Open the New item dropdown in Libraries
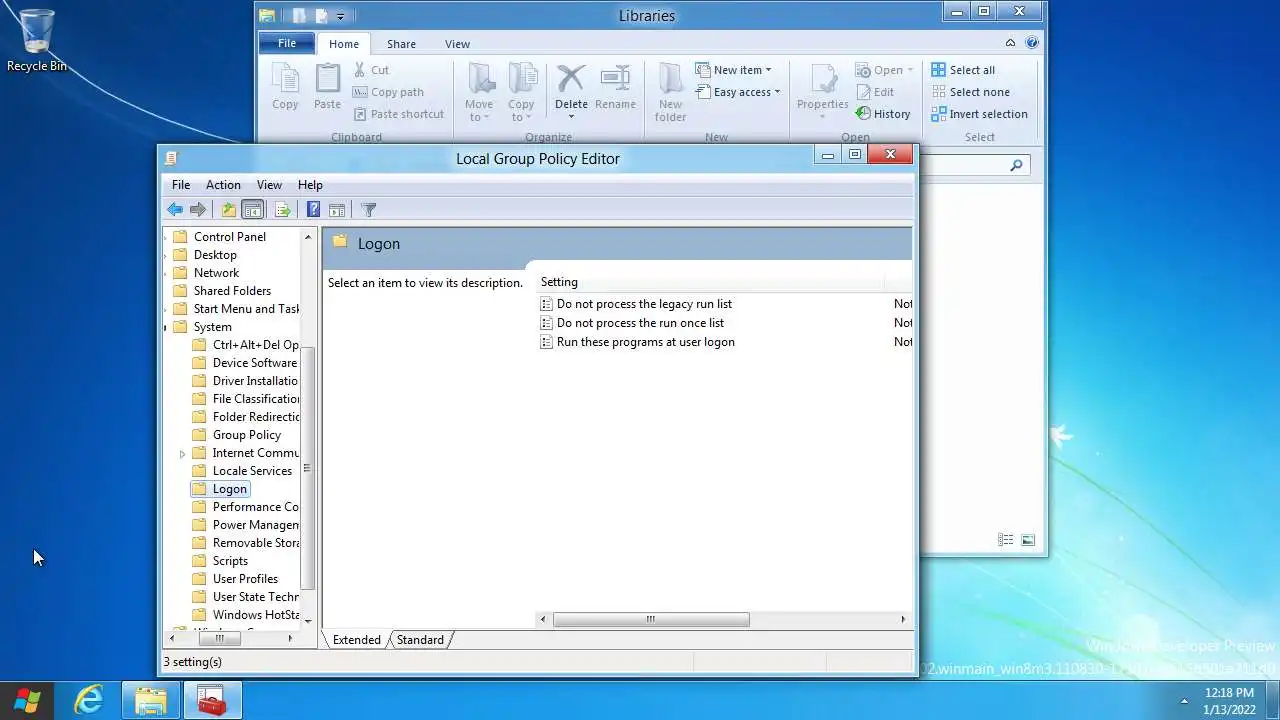Viewport: 1280px width, 720px height. (x=733, y=70)
